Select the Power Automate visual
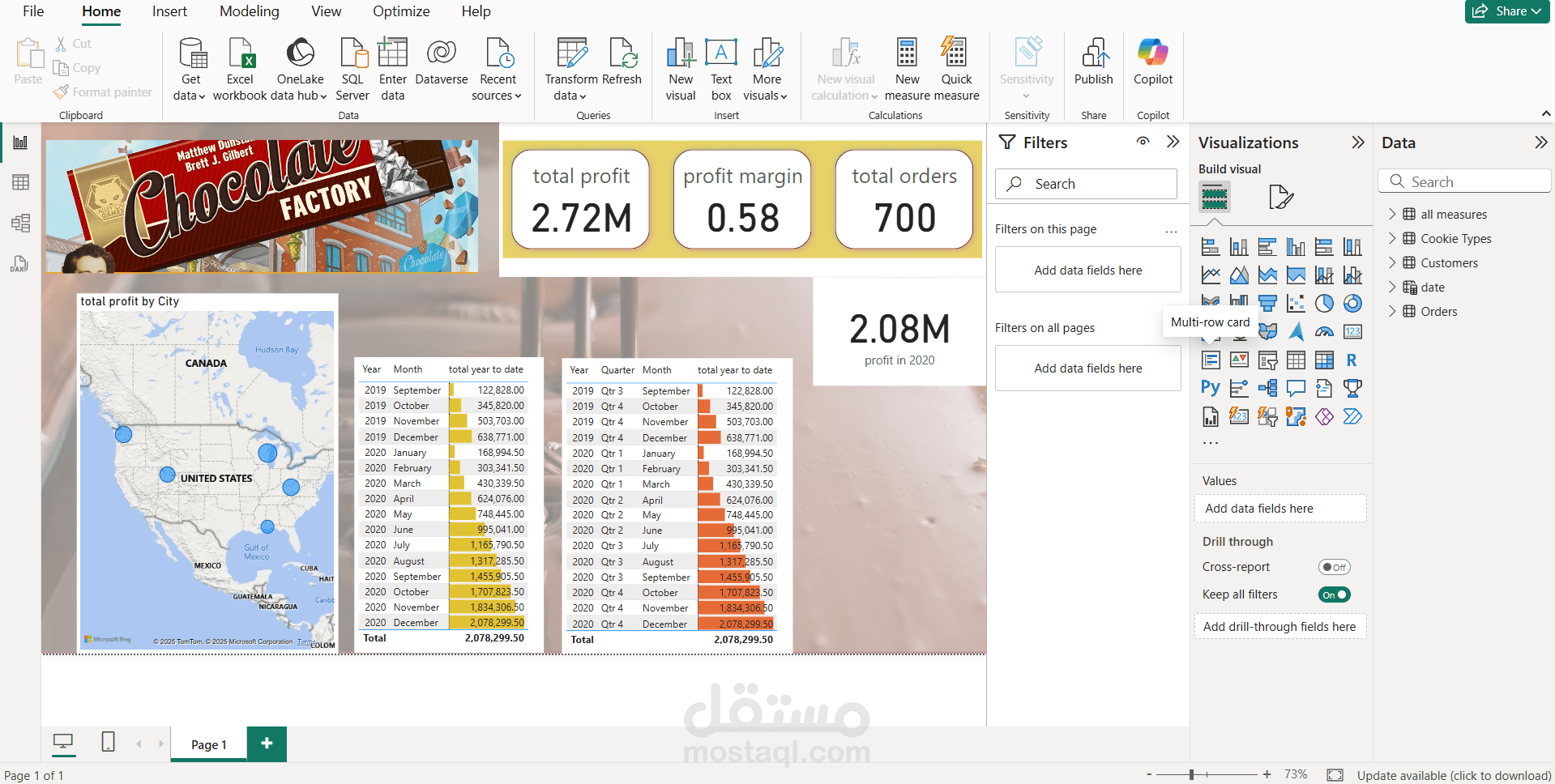The image size is (1555, 784). point(1352,416)
